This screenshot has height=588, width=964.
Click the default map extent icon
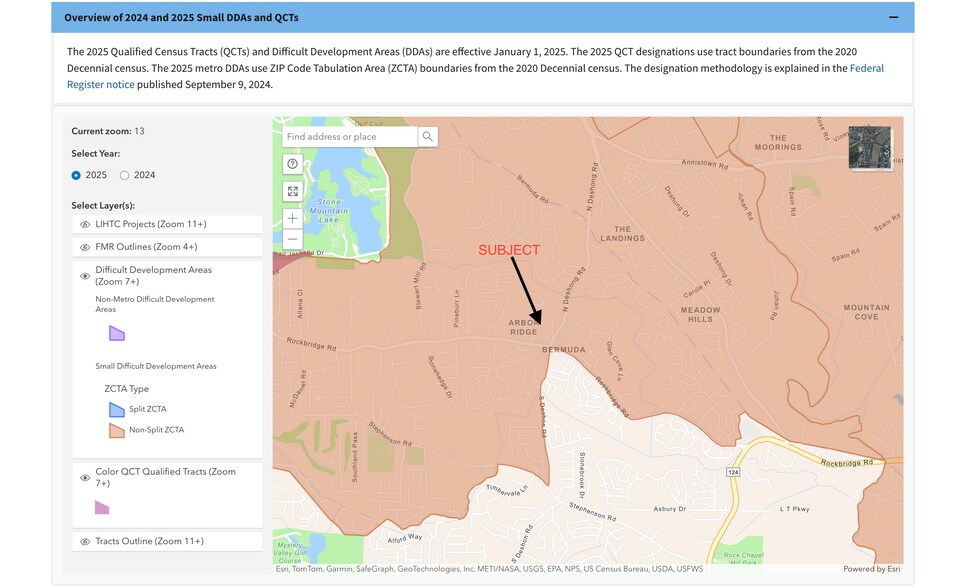pyautogui.click(x=292, y=191)
